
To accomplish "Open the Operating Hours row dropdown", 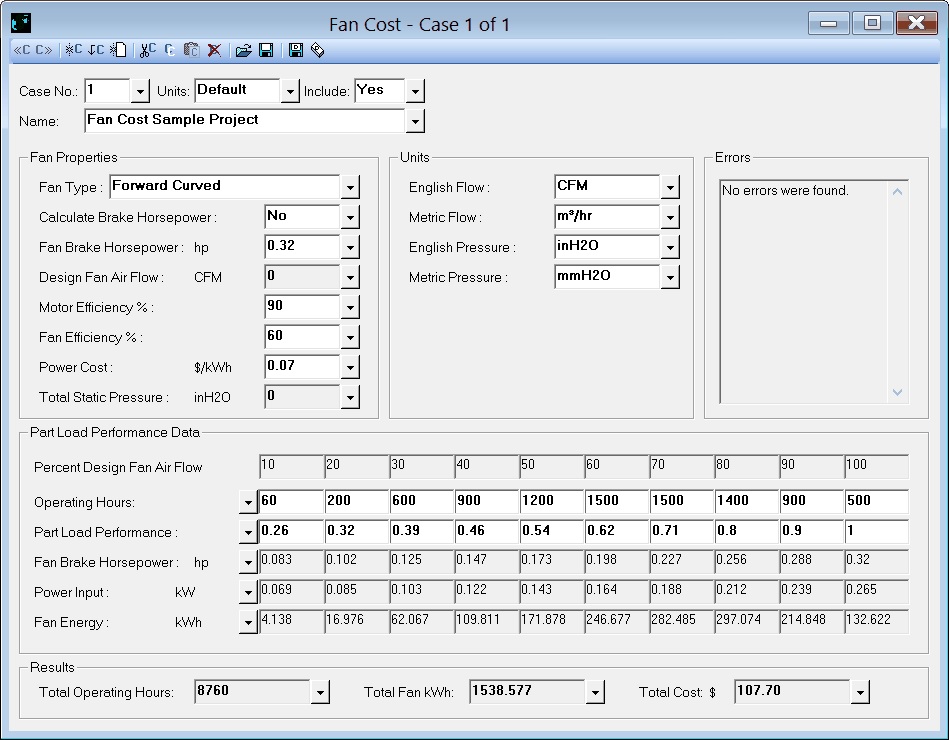I will coord(248,502).
